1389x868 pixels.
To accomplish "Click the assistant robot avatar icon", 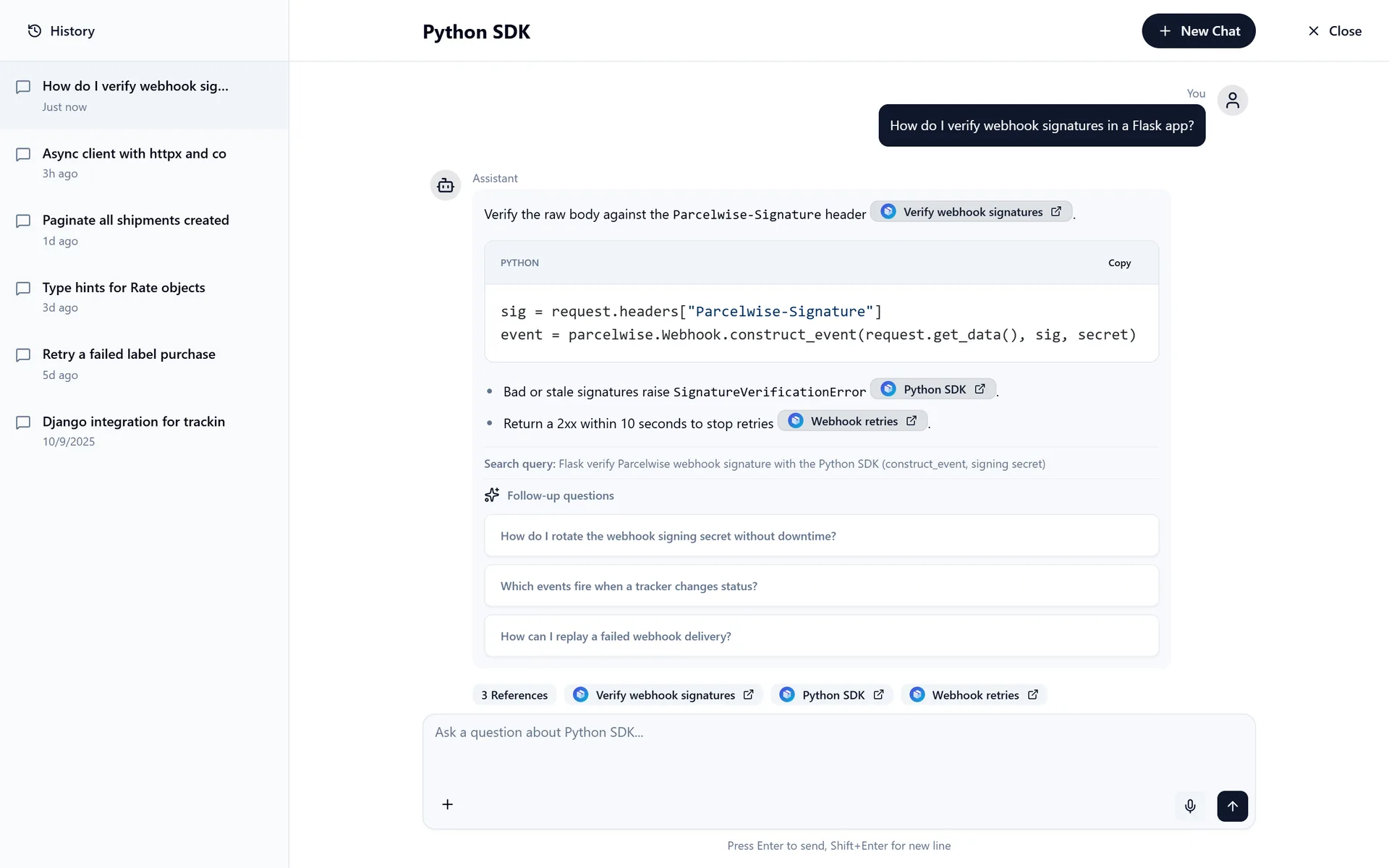I will click(446, 186).
